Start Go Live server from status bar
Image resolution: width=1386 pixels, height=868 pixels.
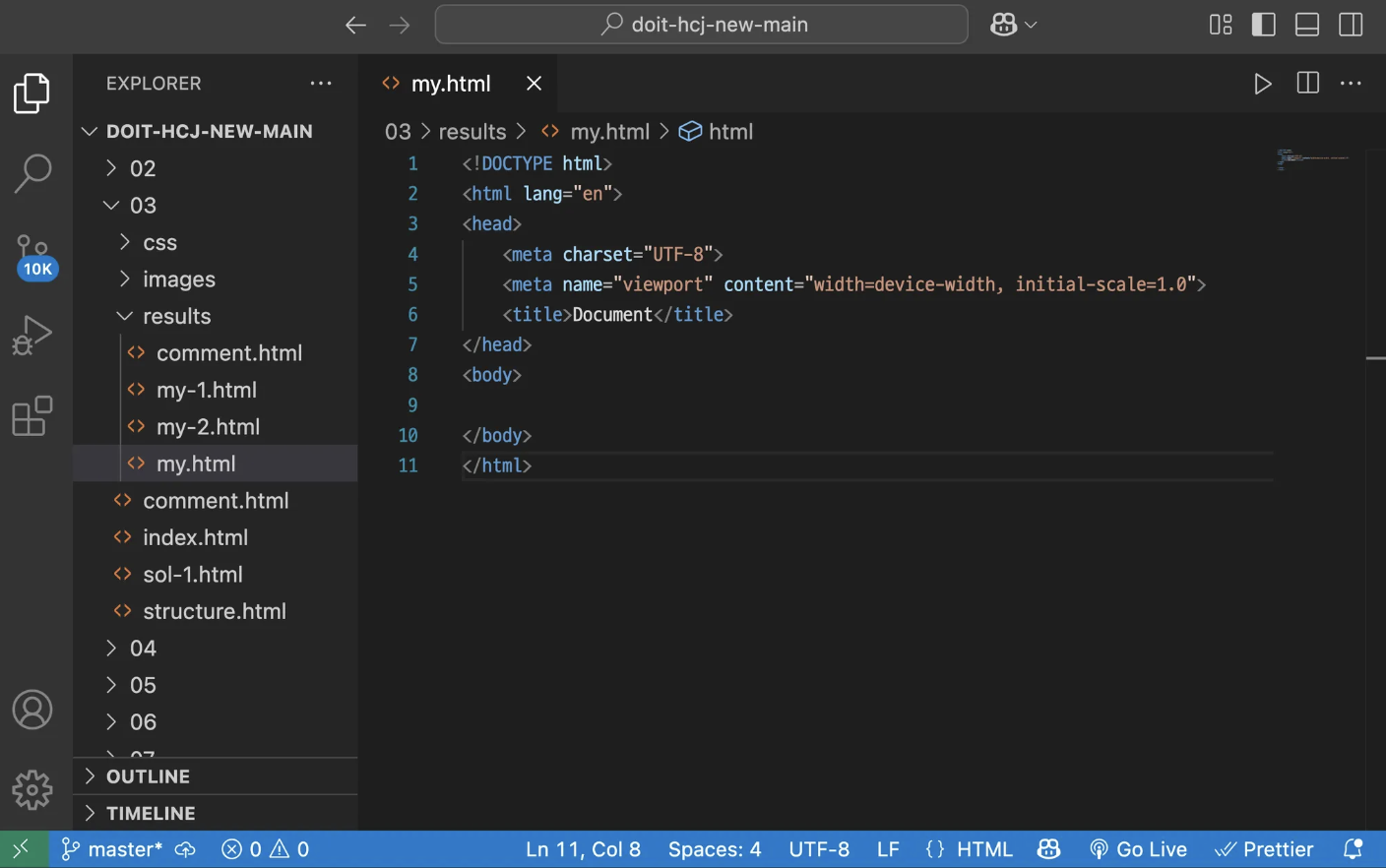[1138, 849]
